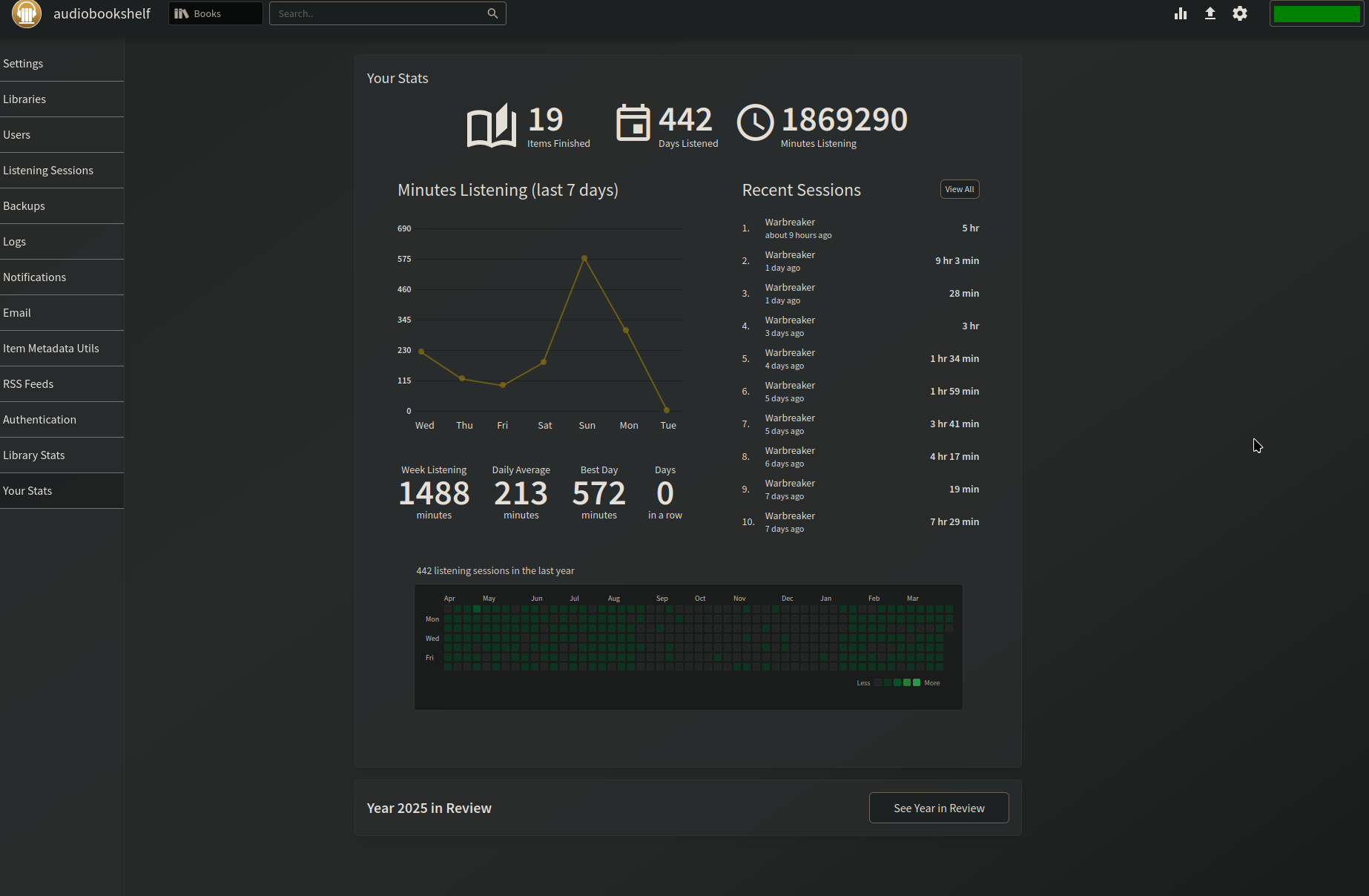Image resolution: width=1369 pixels, height=896 pixels.
Task: Select the Warbreaker 4 hr 17 min session
Action: tap(860, 457)
